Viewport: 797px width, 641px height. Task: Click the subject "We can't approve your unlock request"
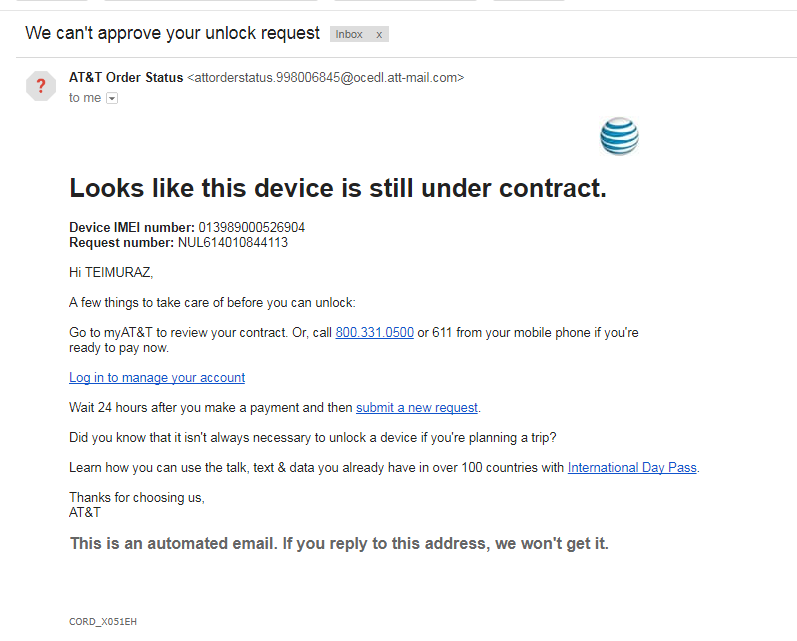point(172,33)
